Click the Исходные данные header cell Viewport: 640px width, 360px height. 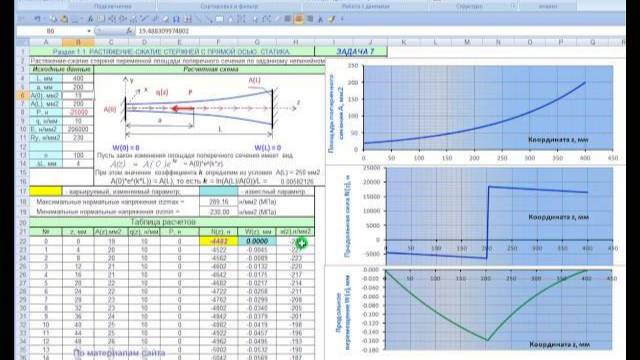tap(62, 69)
